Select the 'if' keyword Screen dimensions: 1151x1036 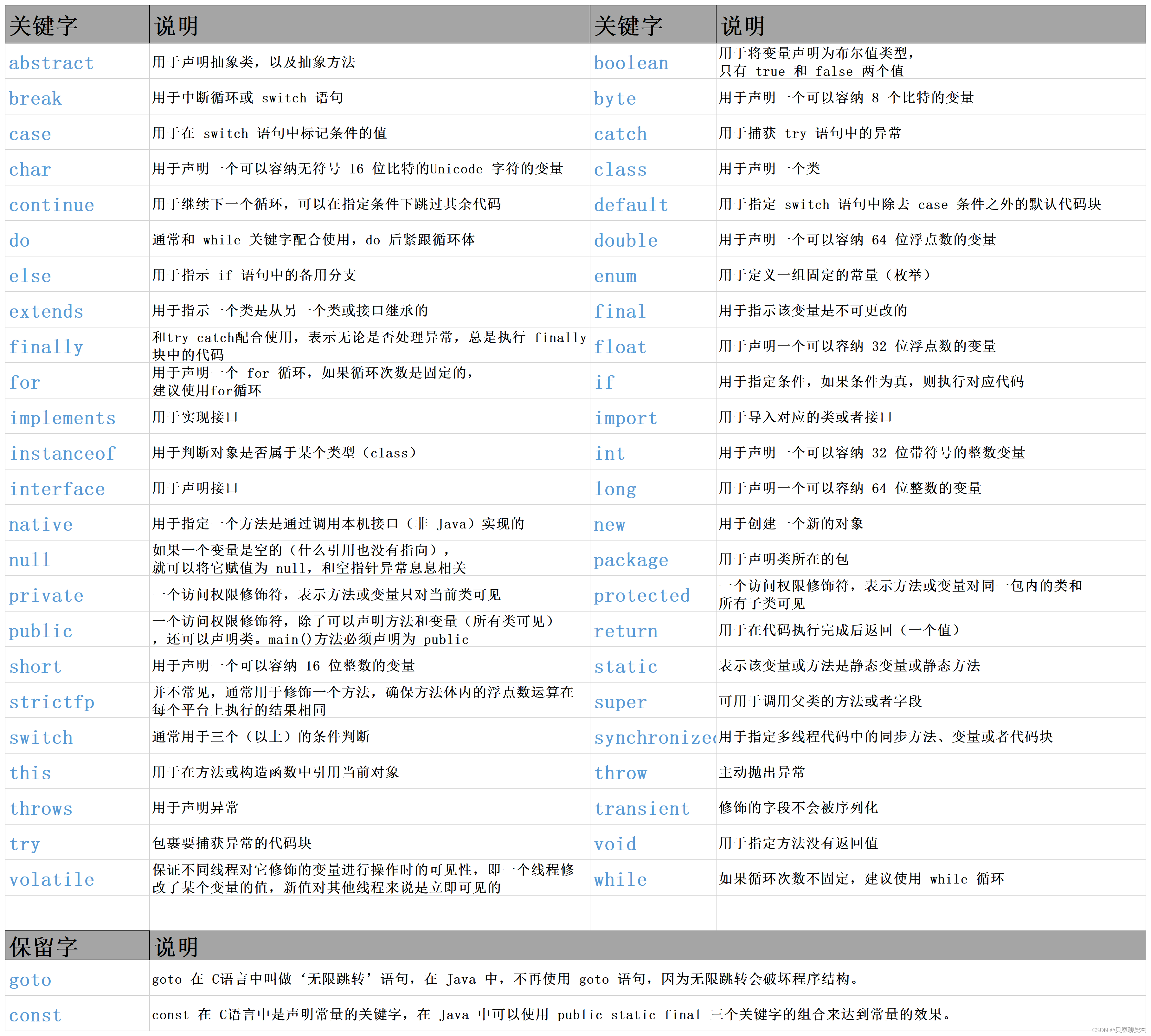click(604, 382)
